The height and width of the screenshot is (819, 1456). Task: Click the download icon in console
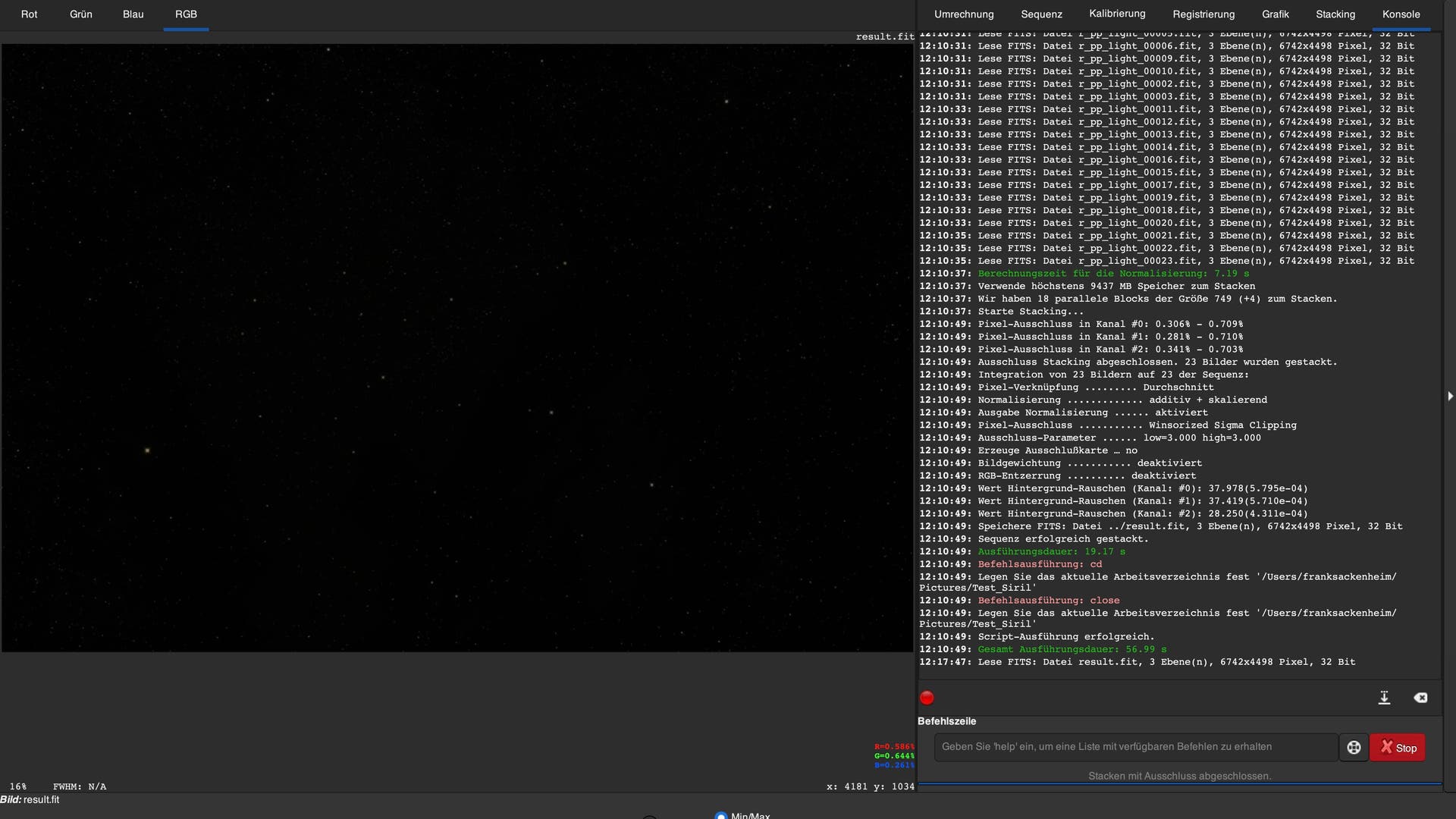(1385, 697)
